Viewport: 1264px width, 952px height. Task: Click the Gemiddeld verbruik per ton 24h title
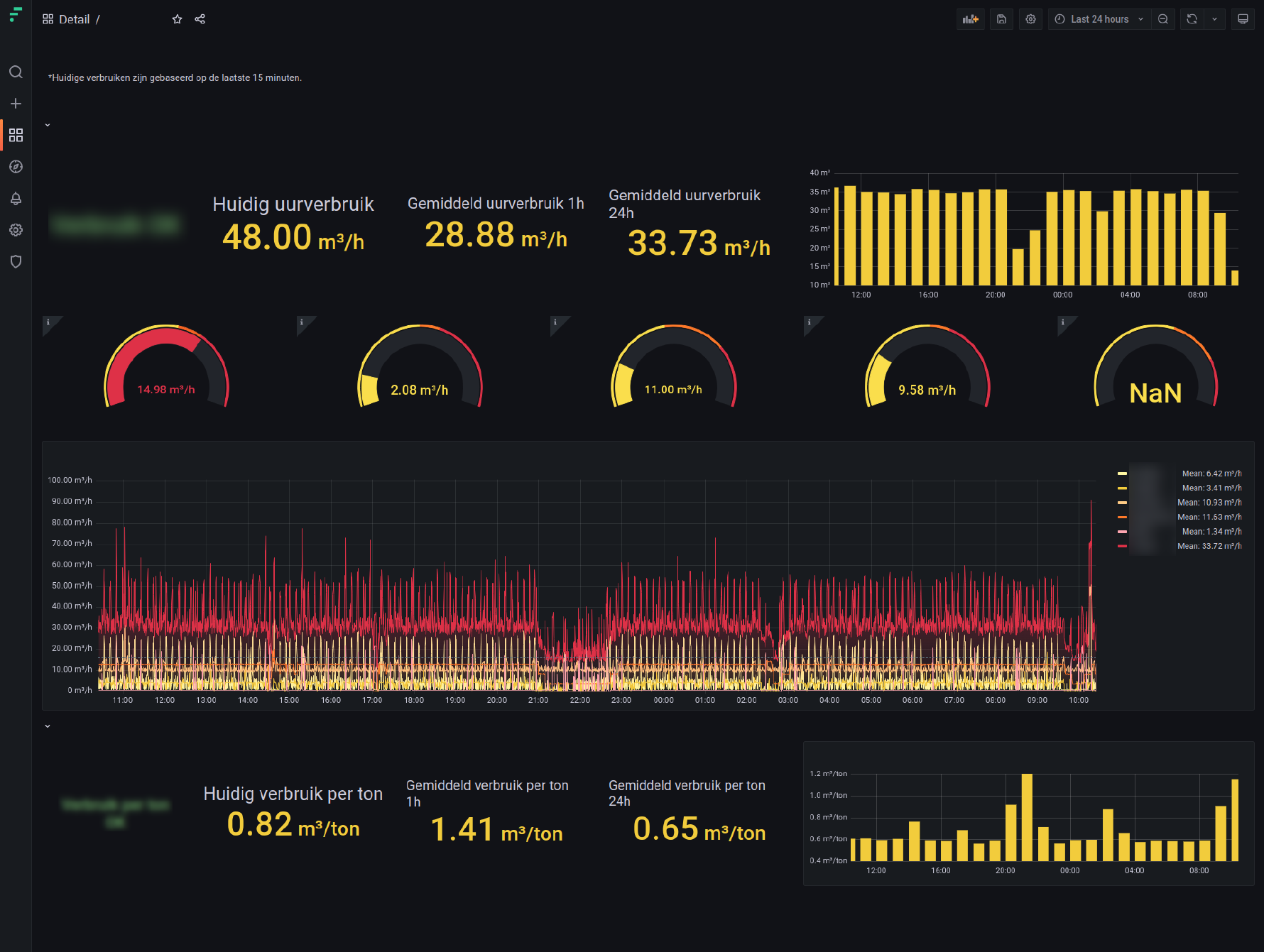click(687, 793)
